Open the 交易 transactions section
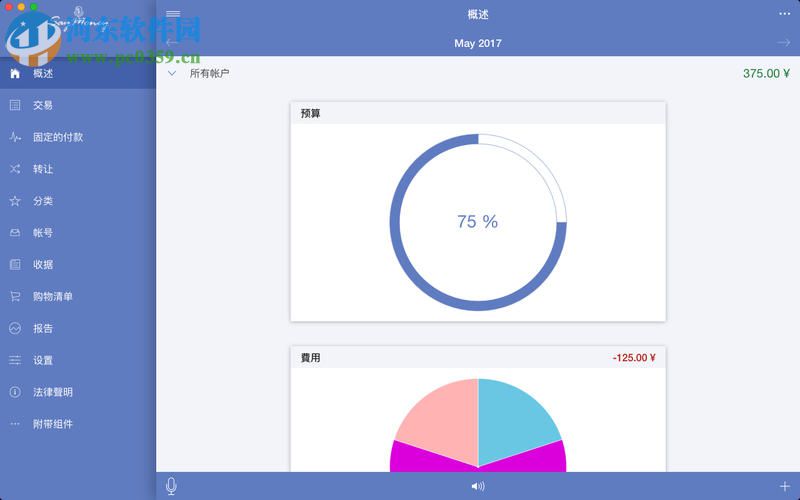 pos(78,105)
